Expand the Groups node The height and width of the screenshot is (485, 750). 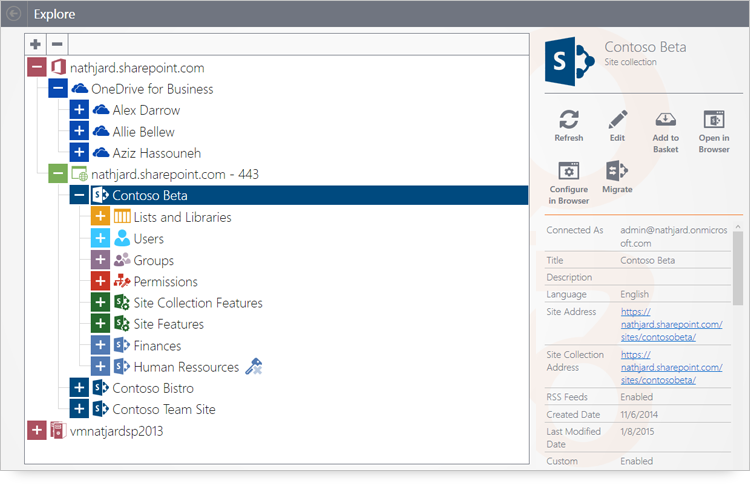click(x=100, y=260)
